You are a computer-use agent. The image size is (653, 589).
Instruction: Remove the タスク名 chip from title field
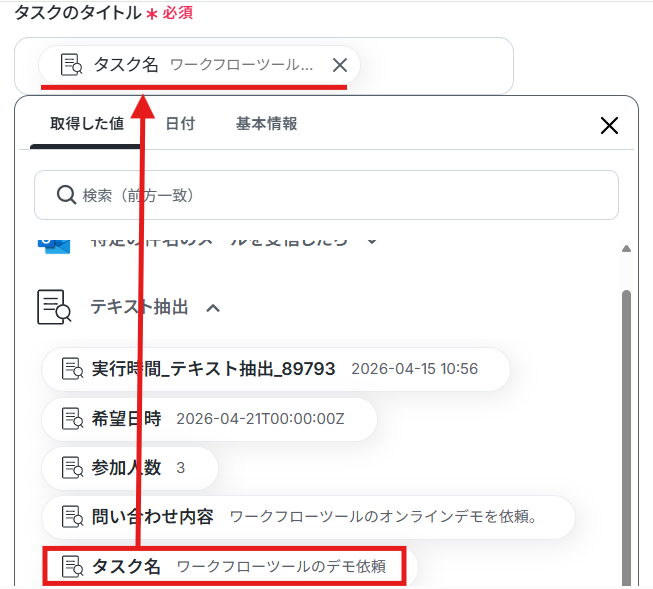click(x=340, y=65)
